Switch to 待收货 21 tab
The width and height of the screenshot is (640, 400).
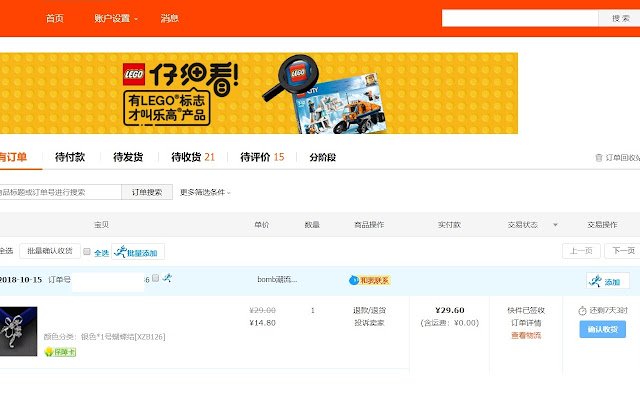193,157
